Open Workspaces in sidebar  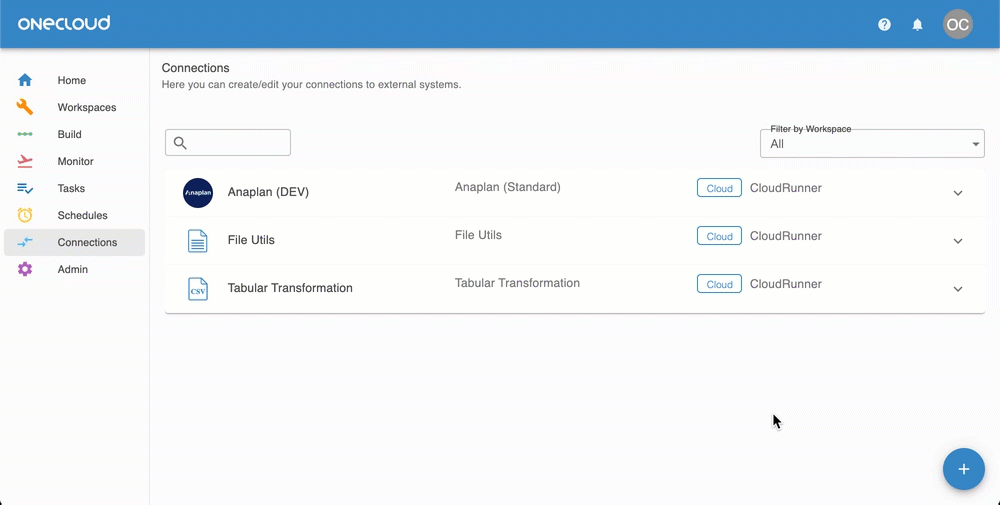pos(74,107)
